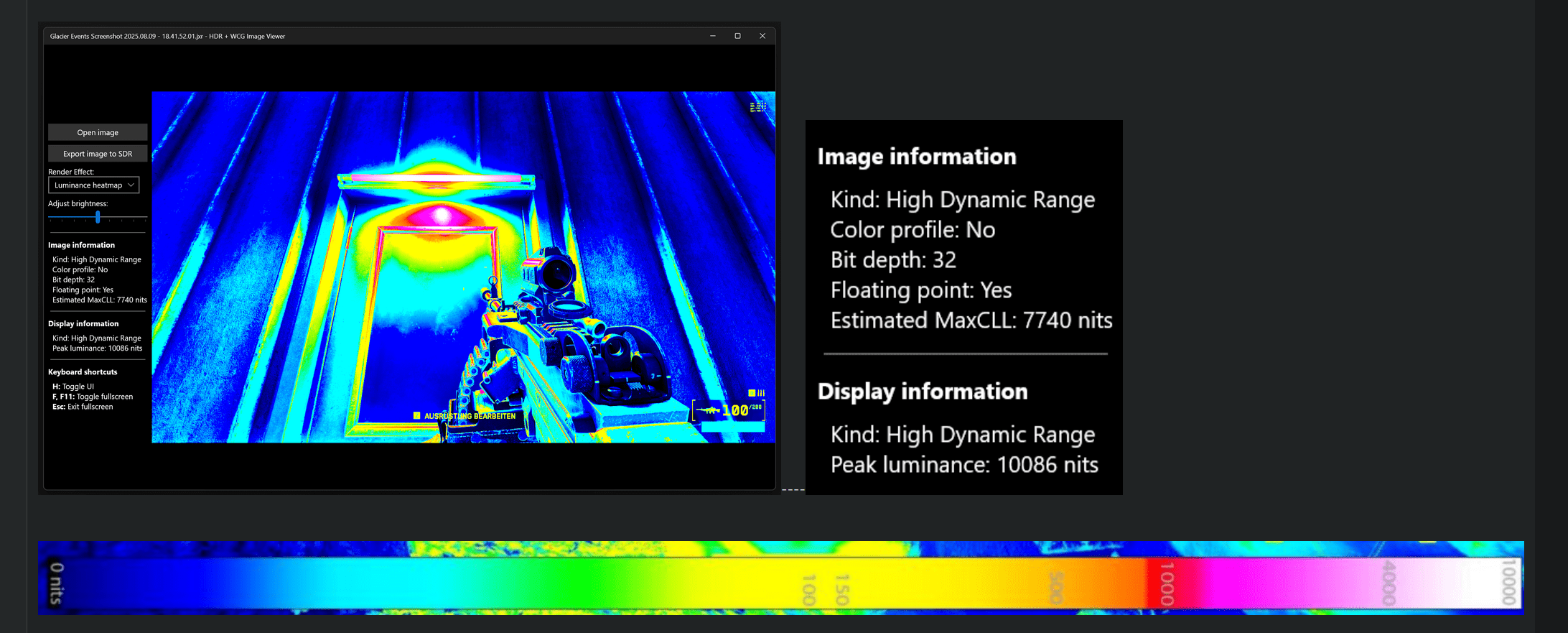Screen dimensions: 1568x633
Task: Click the 1000 nits mark on the scale
Action: 1168,584
